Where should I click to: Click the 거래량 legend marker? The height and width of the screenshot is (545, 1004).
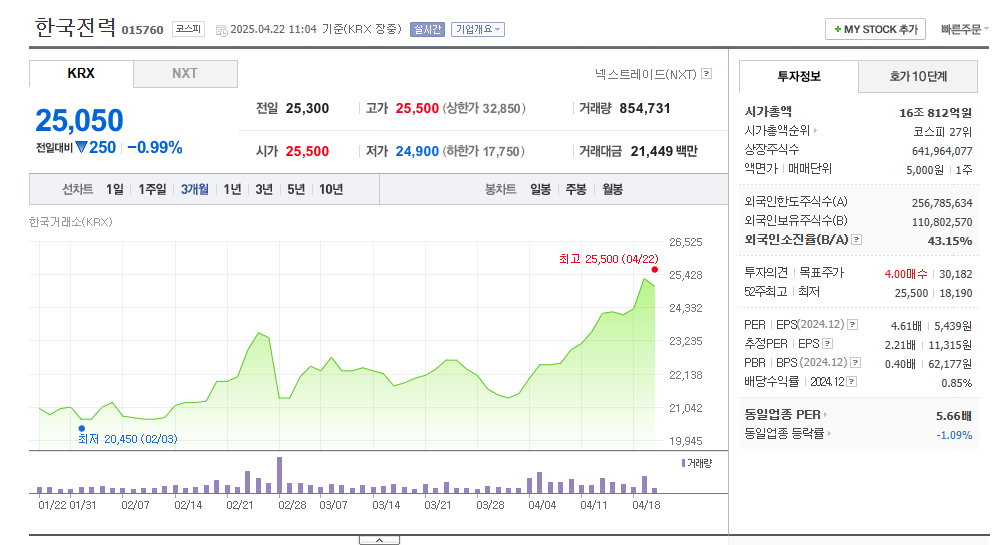coord(684,463)
